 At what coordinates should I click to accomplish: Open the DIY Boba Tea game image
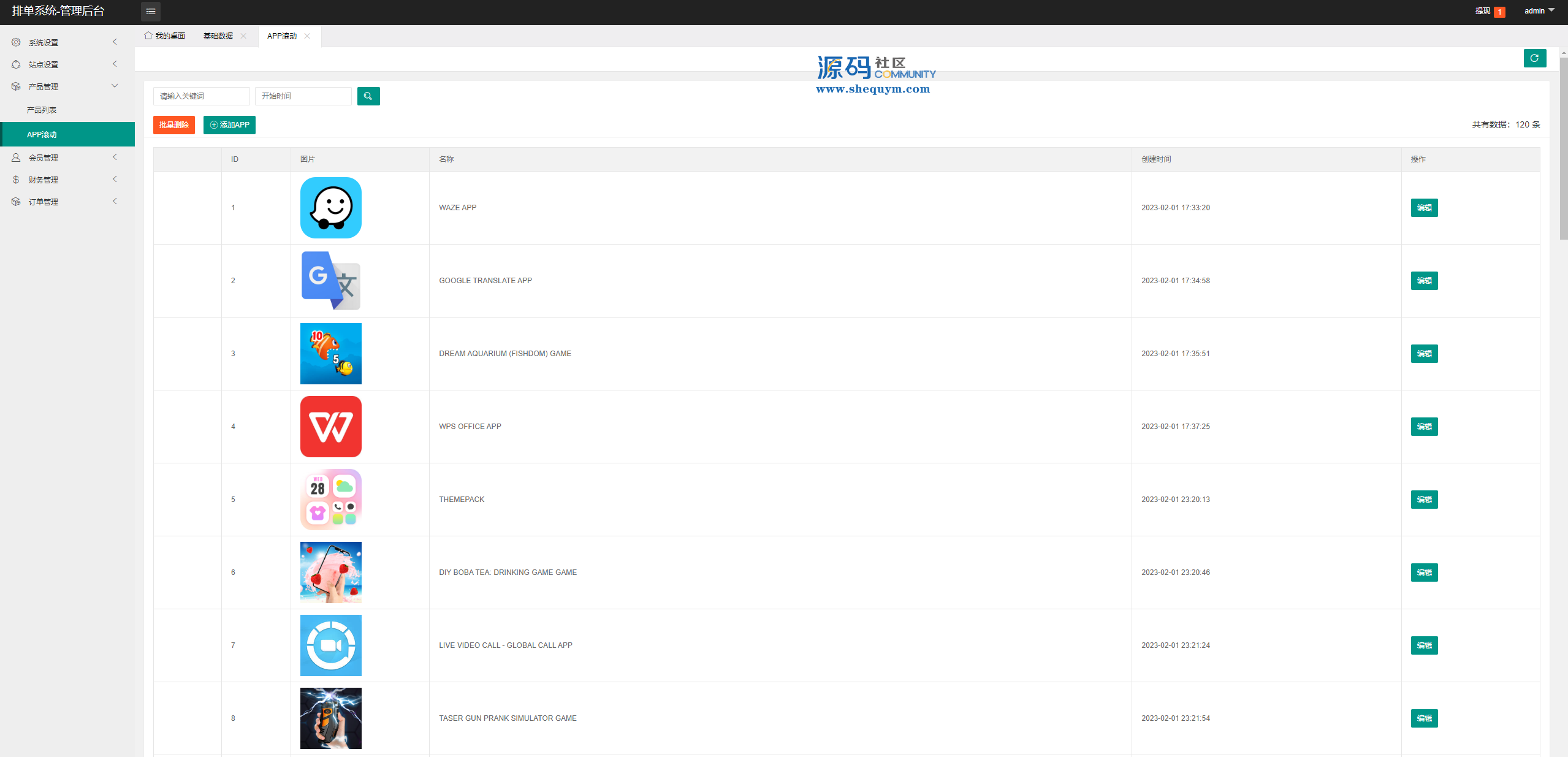331,573
